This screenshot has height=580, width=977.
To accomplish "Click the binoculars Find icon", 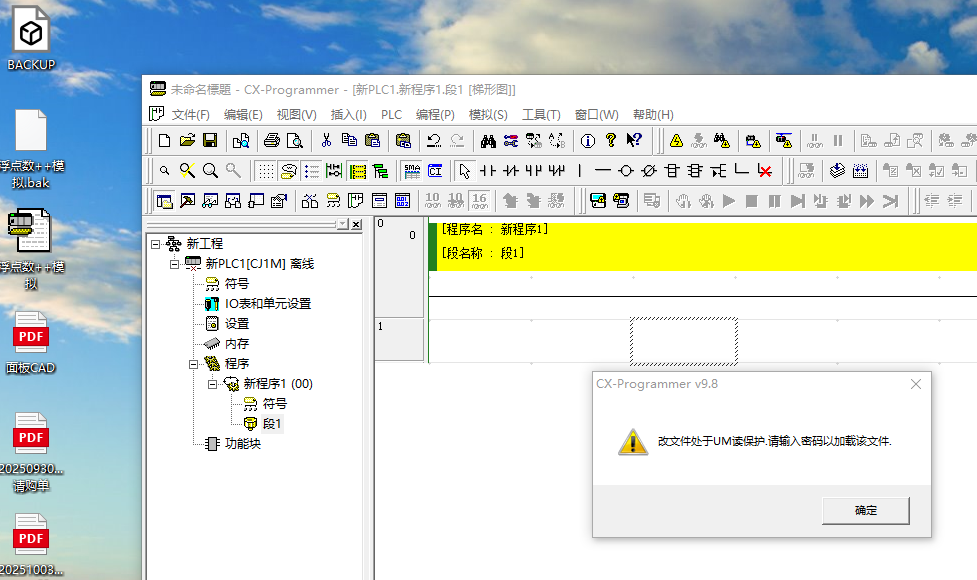I will click(x=488, y=141).
